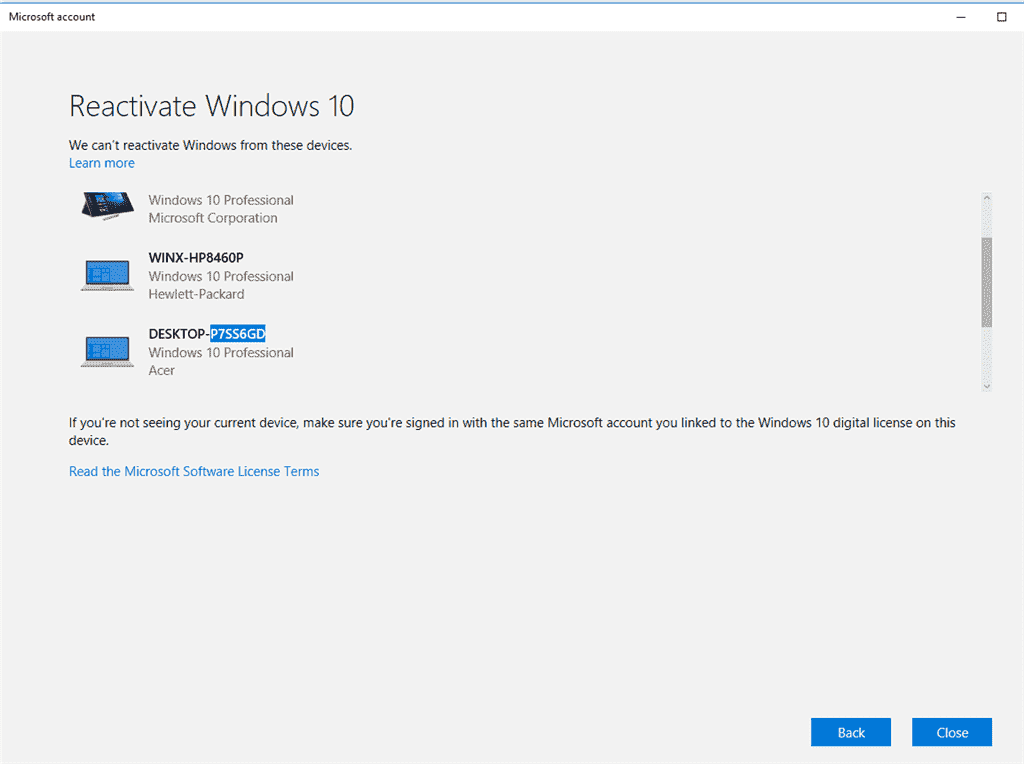Click the "We can't reactivate Windows" message

(x=210, y=145)
